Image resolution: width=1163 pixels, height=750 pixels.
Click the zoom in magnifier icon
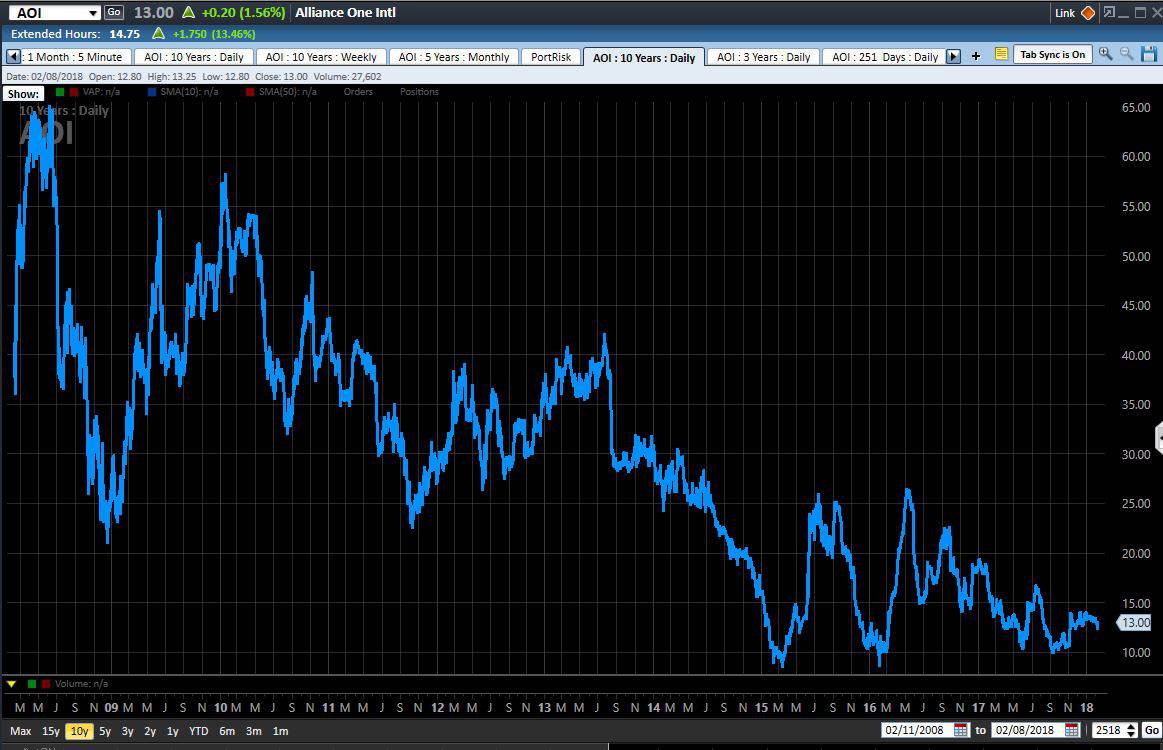coord(1105,54)
